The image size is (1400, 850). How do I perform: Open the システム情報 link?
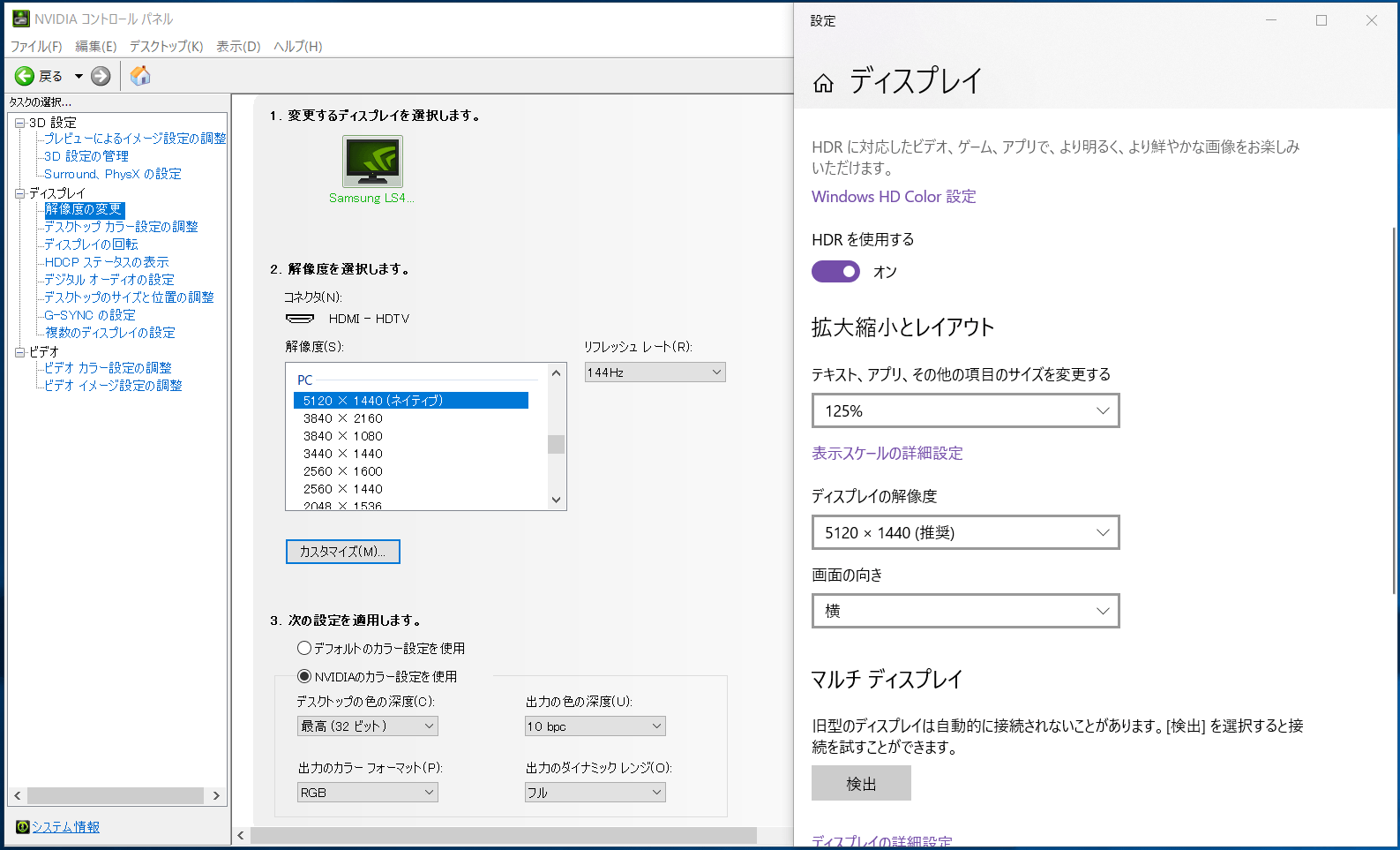66,827
